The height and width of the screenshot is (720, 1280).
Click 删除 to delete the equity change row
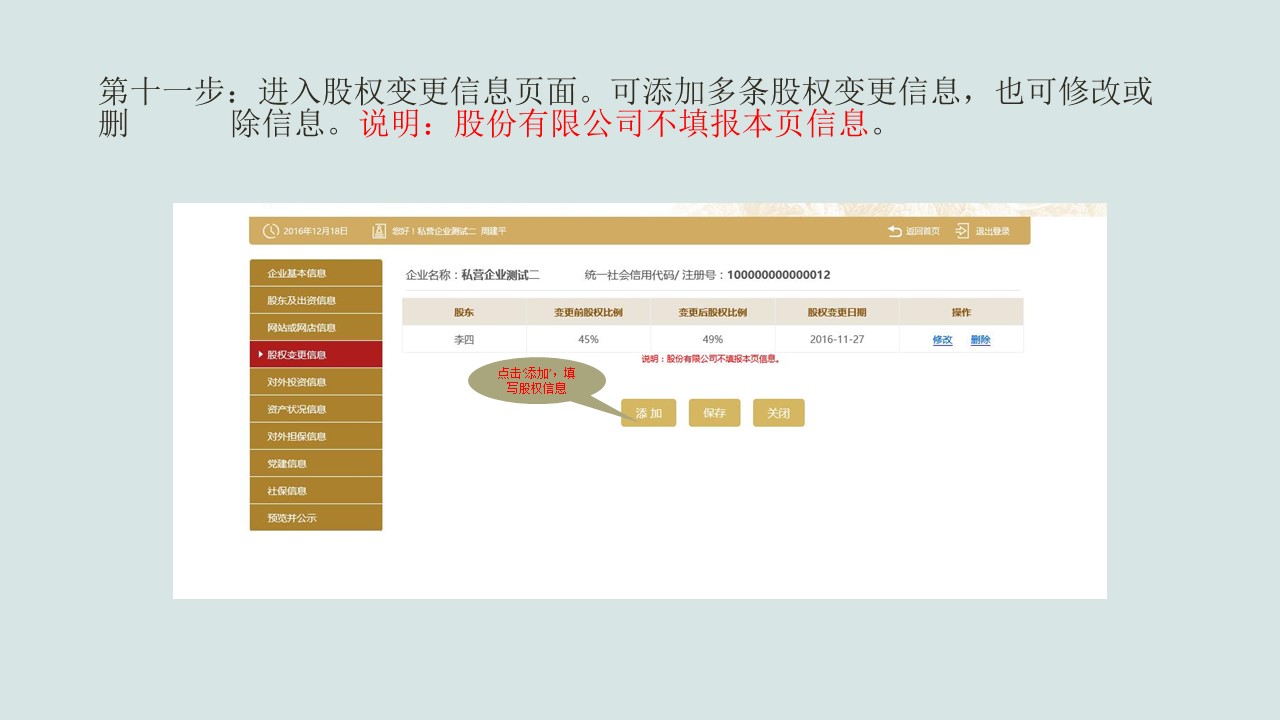980,339
